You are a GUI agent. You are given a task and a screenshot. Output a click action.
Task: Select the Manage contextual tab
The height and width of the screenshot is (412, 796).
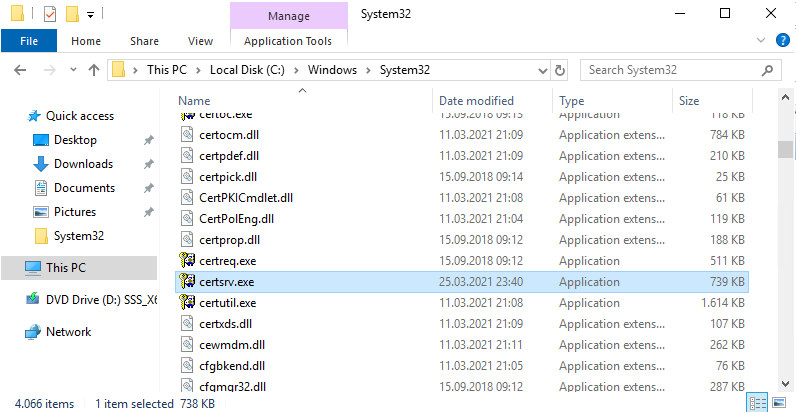point(289,16)
